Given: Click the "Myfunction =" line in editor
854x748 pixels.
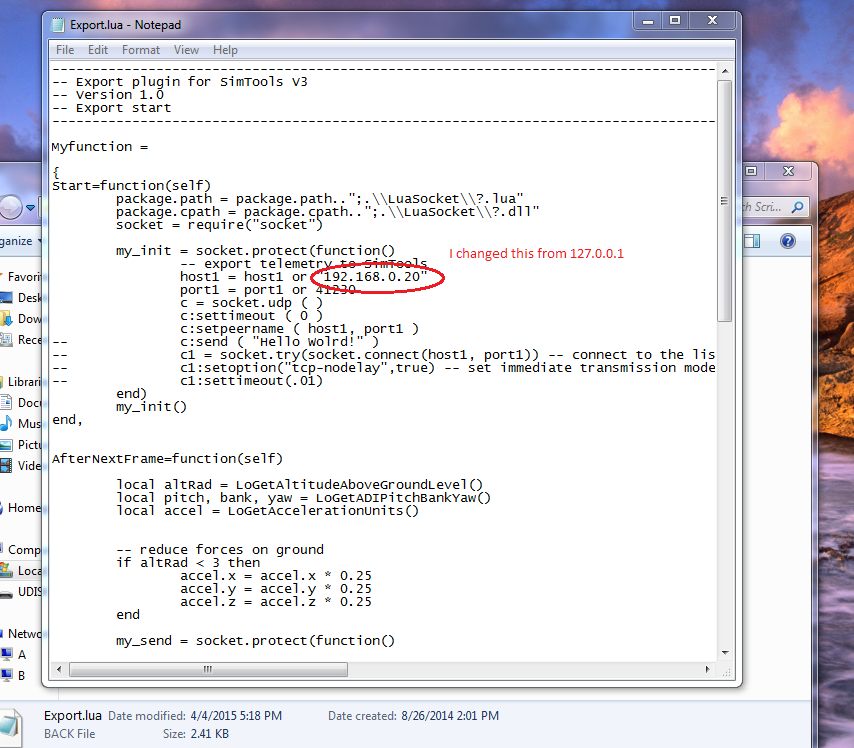Looking at the screenshot, I should click(100, 147).
